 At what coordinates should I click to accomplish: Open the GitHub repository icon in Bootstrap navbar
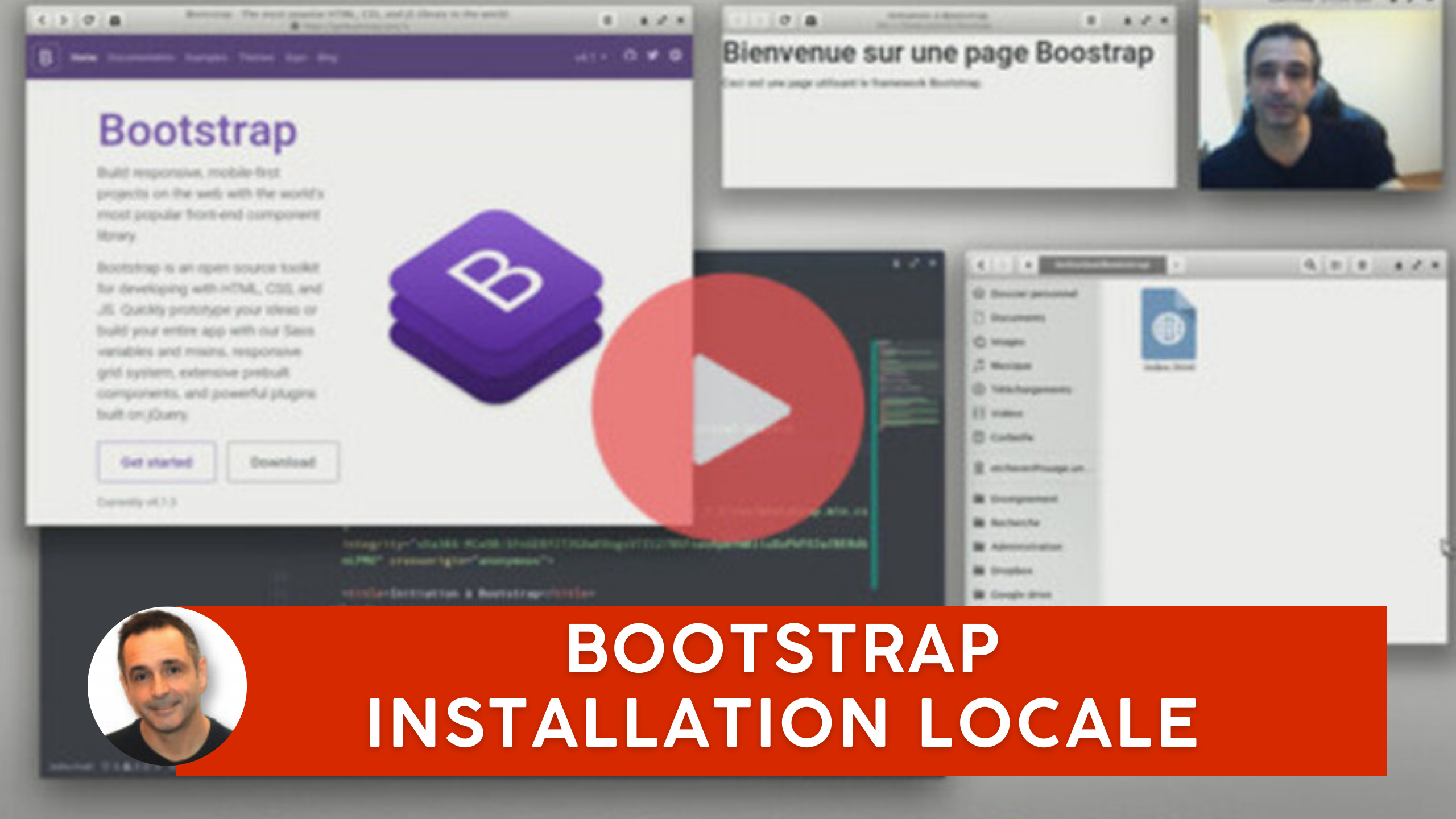click(629, 56)
